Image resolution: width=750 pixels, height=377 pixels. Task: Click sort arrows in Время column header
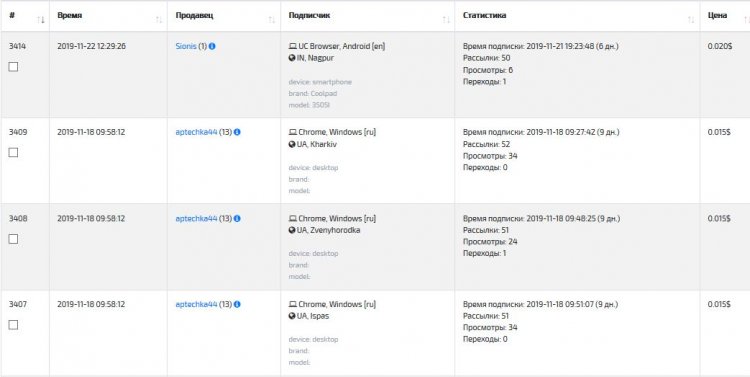click(159, 20)
